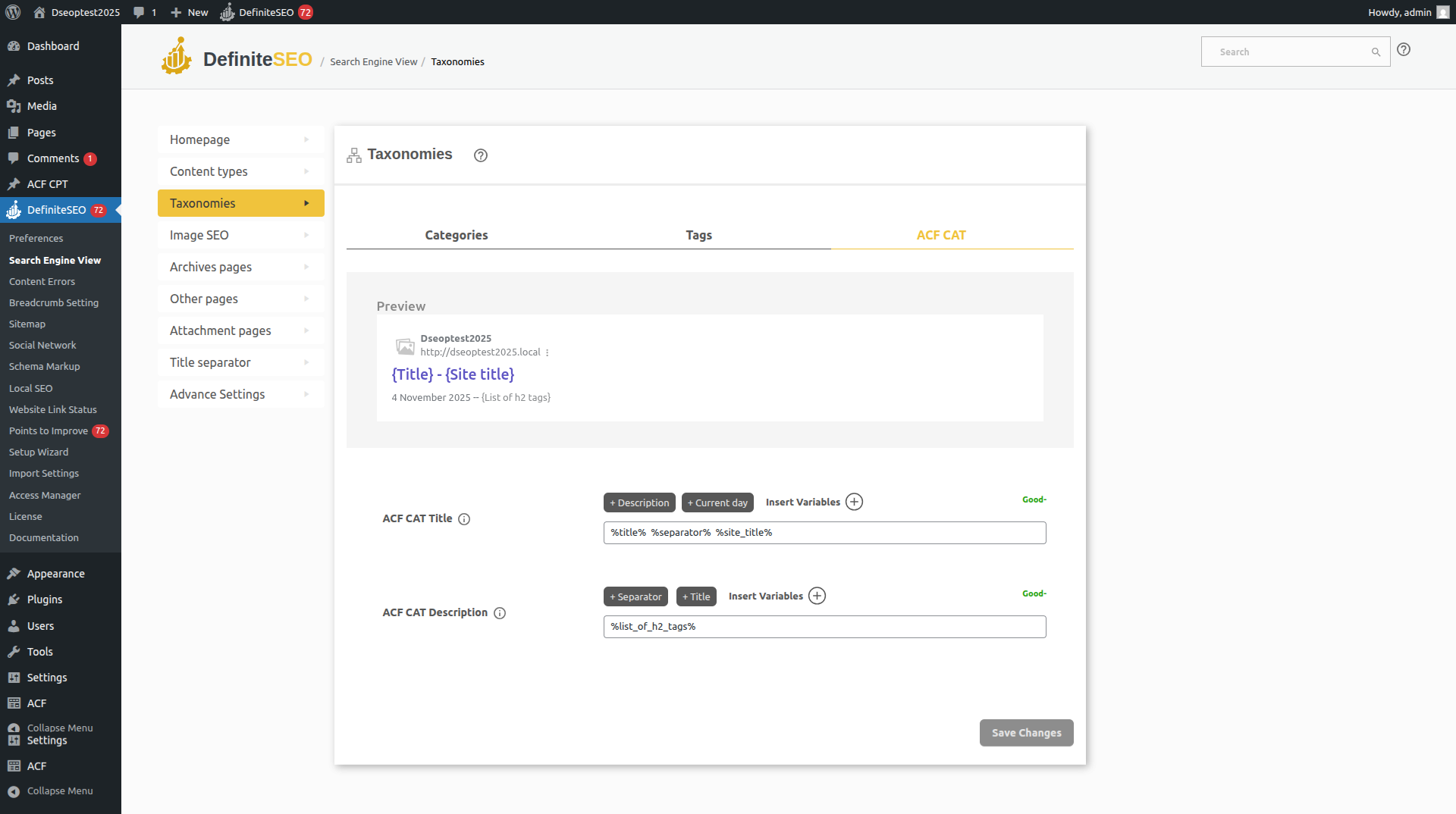Screen dimensions: 1456x814
Task: Click inside the ACF CAT Description input field
Action: pos(824,627)
